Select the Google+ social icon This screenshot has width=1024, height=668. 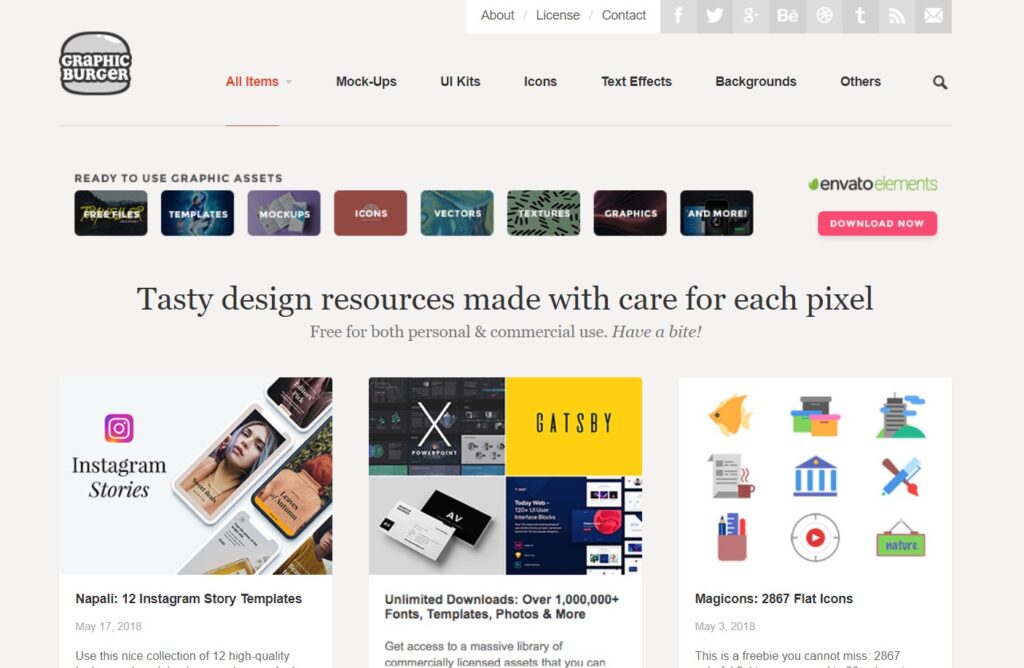[750, 15]
